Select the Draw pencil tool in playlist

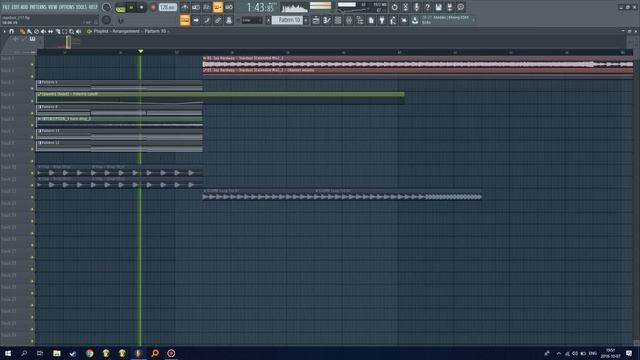[x=22, y=31]
